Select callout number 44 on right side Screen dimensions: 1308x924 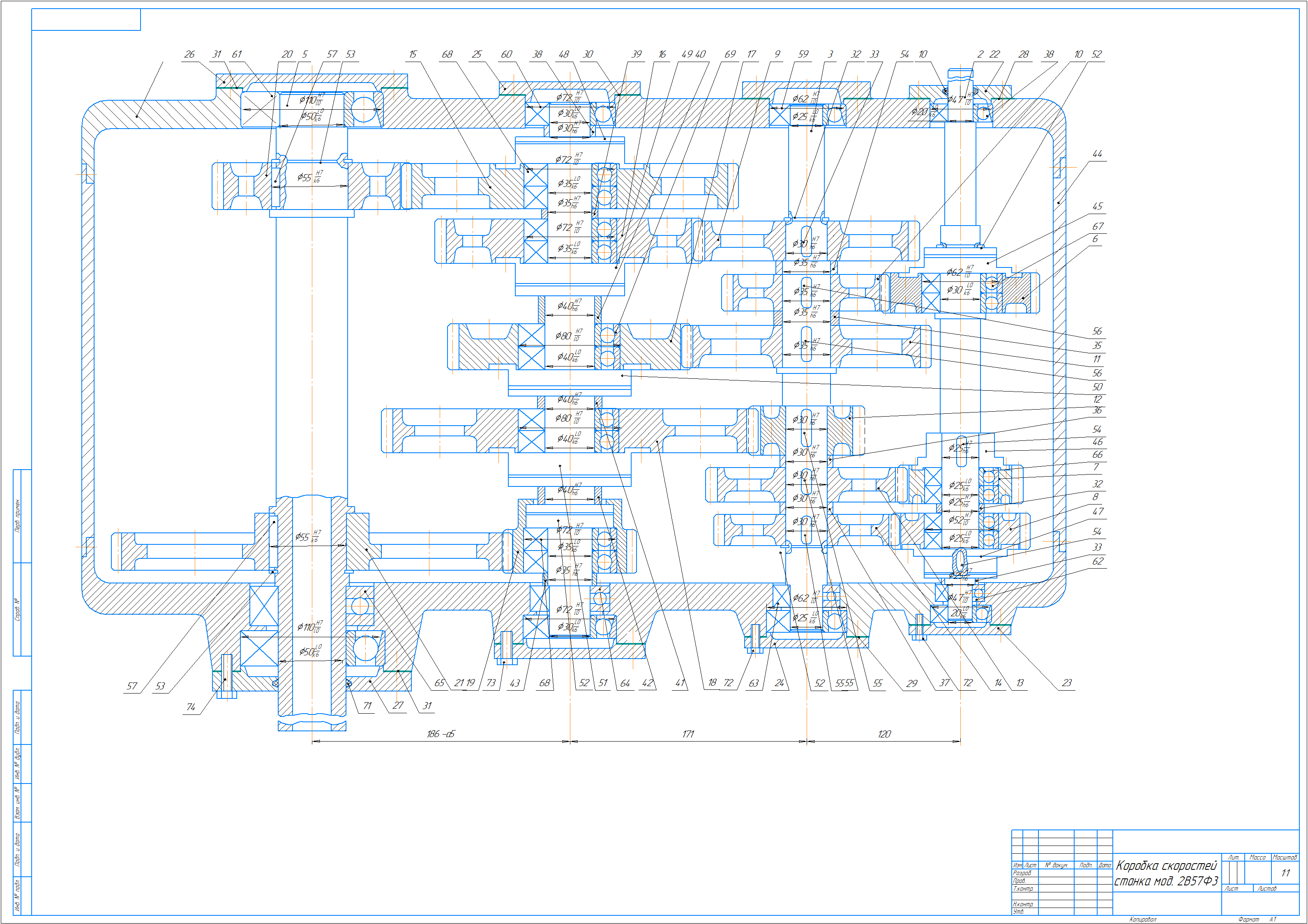point(1097,154)
